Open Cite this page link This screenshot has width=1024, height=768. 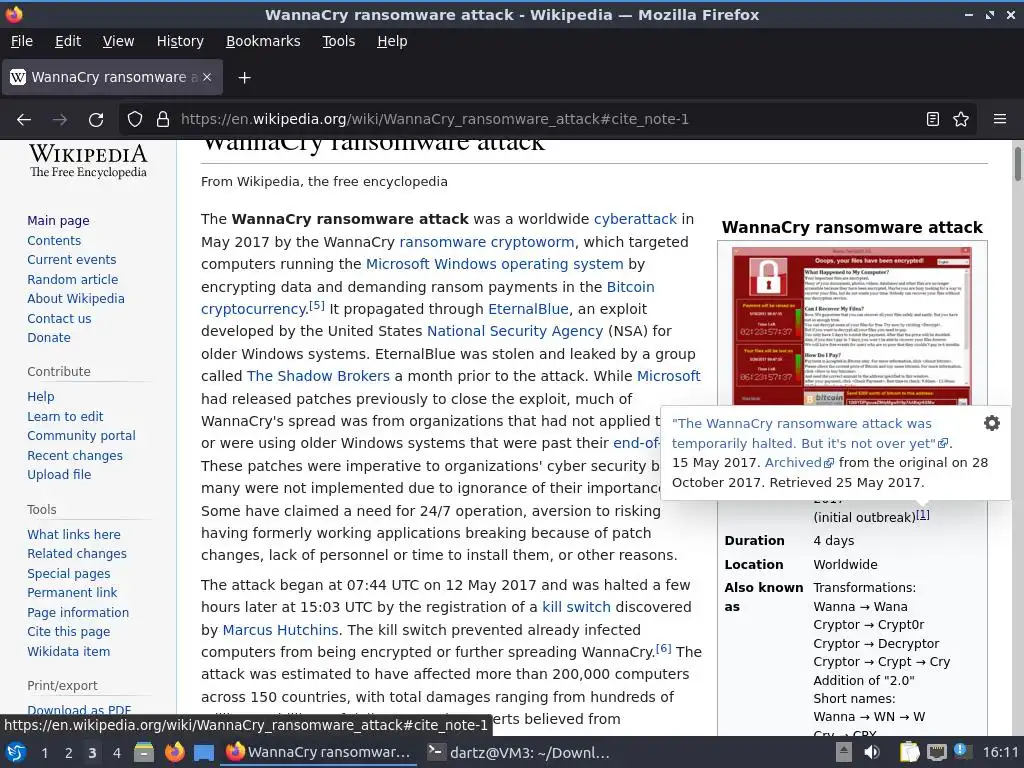69,632
